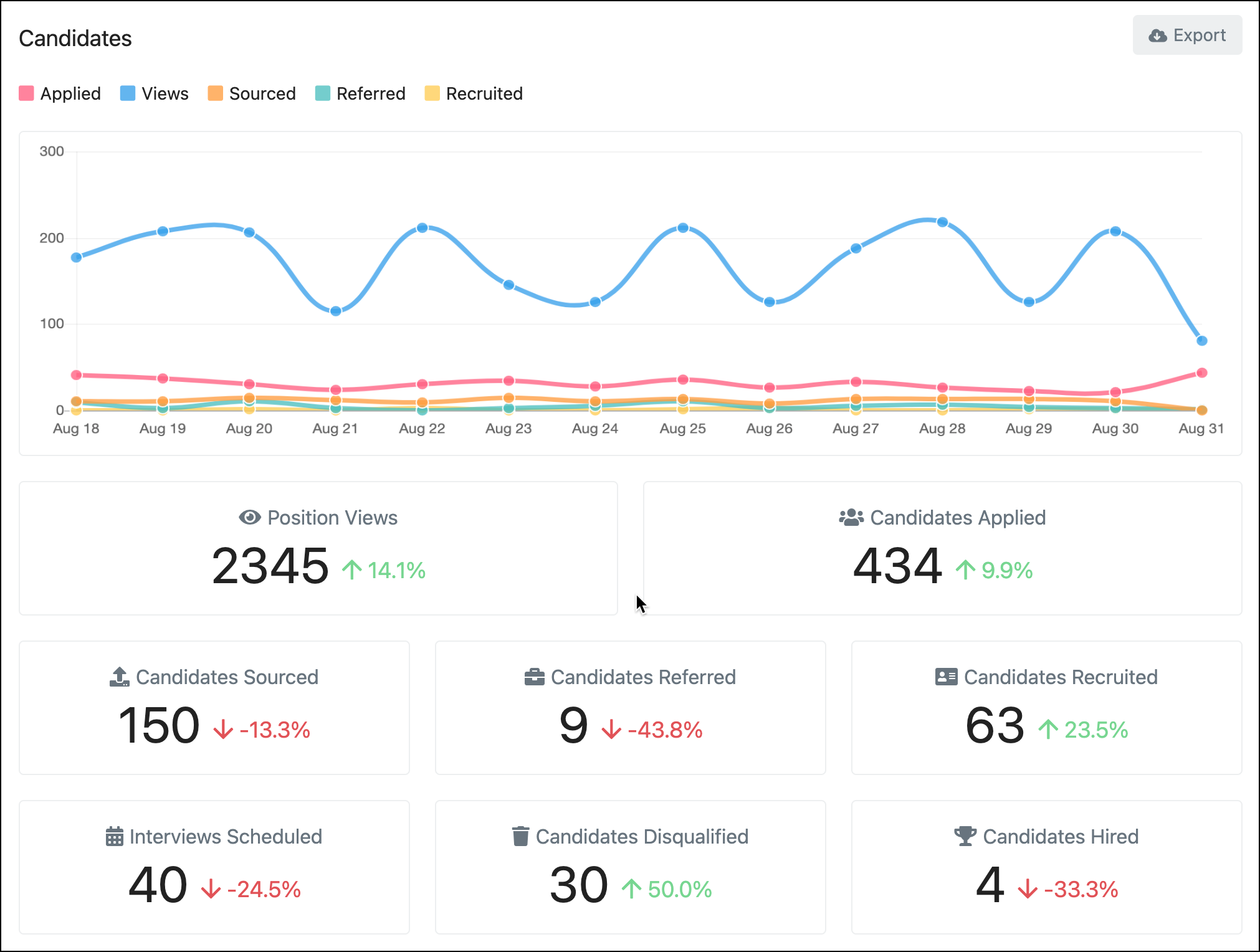The height and width of the screenshot is (952, 1260).
Task: Click the calendar icon beside Interviews Scheduled
Action: click(114, 836)
